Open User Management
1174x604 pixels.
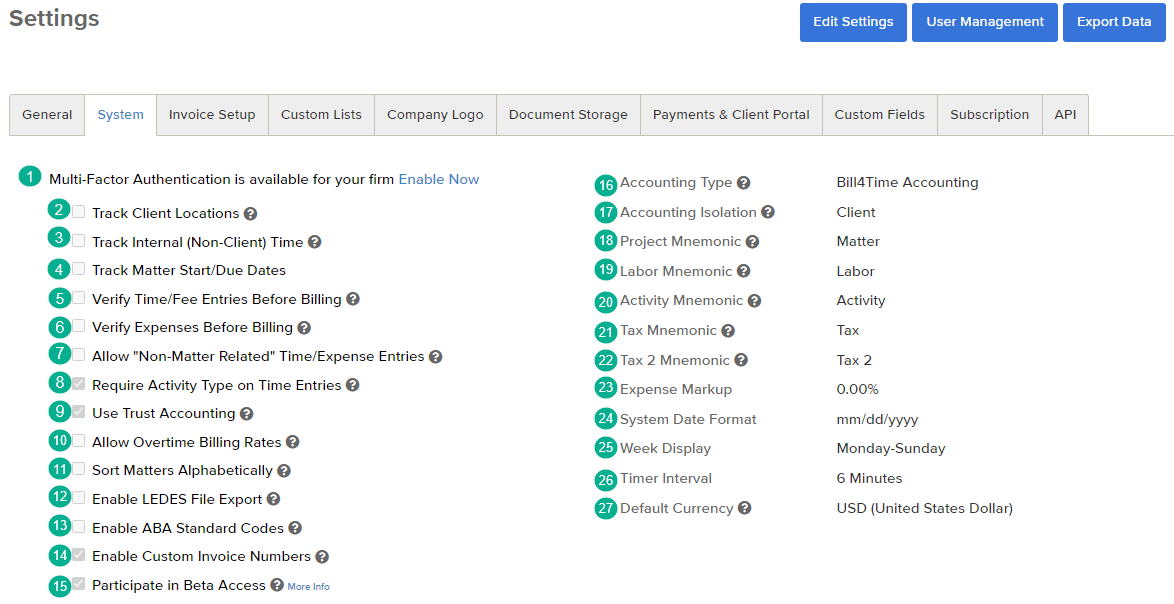point(985,22)
